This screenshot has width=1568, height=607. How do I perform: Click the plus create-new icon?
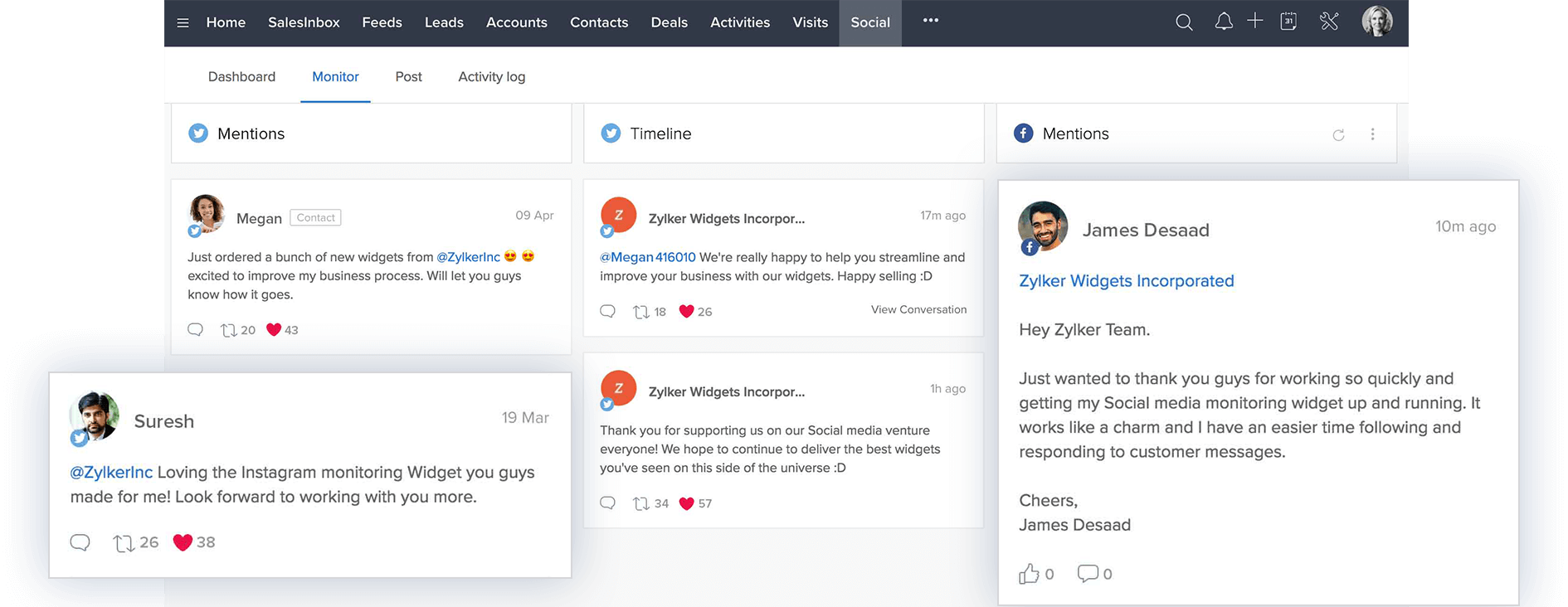click(1255, 21)
